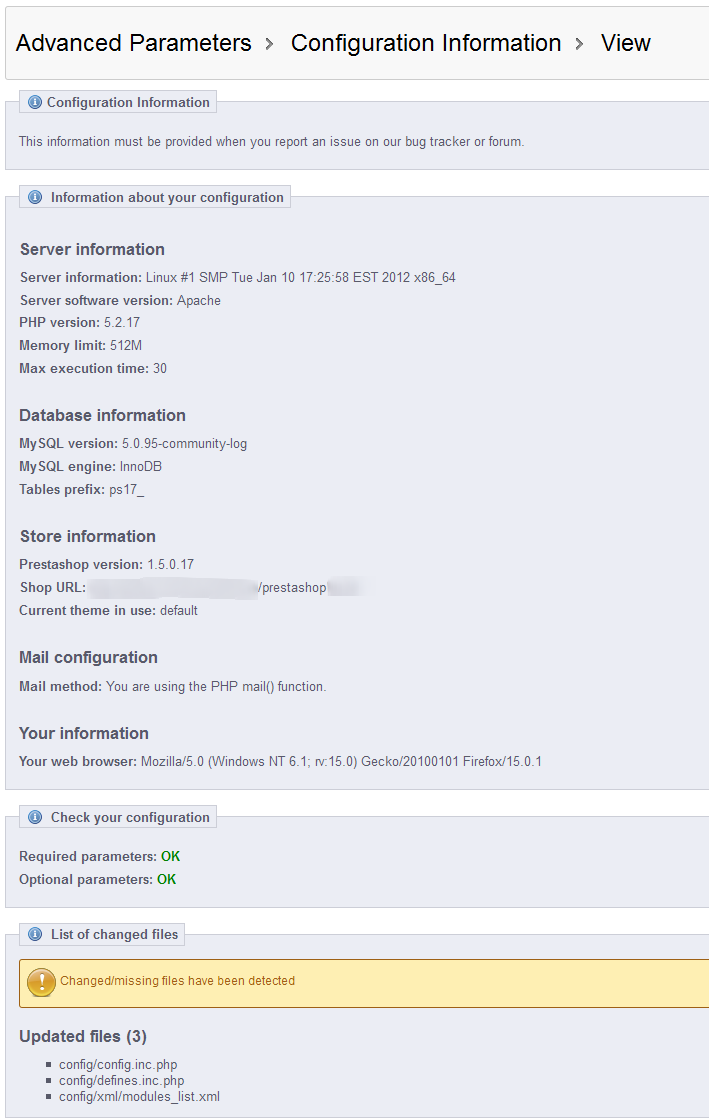Click the green OK for Required parameters
Image resolution: width=709 pixels, height=1120 pixels.
[x=170, y=857]
